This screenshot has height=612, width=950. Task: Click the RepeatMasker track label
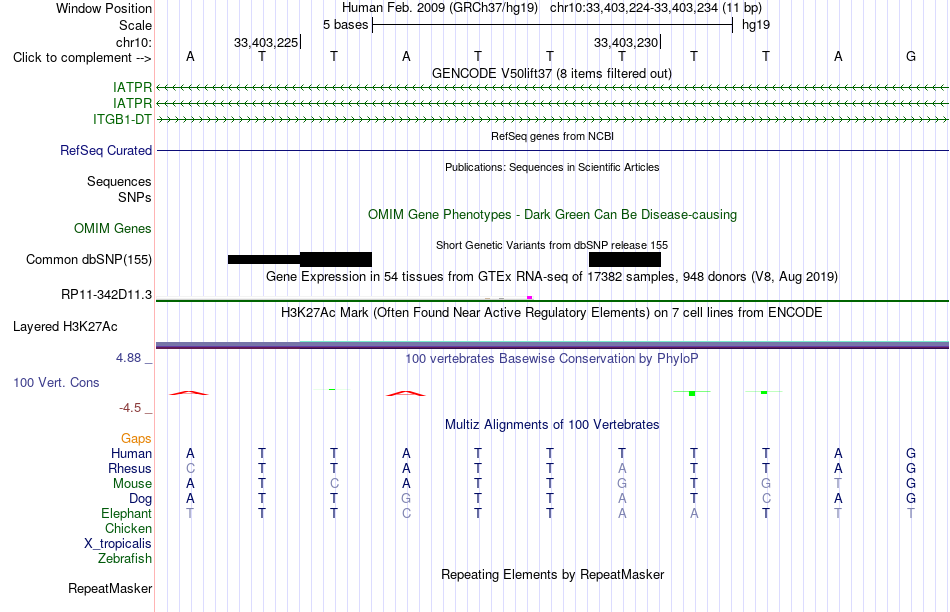pos(110,588)
